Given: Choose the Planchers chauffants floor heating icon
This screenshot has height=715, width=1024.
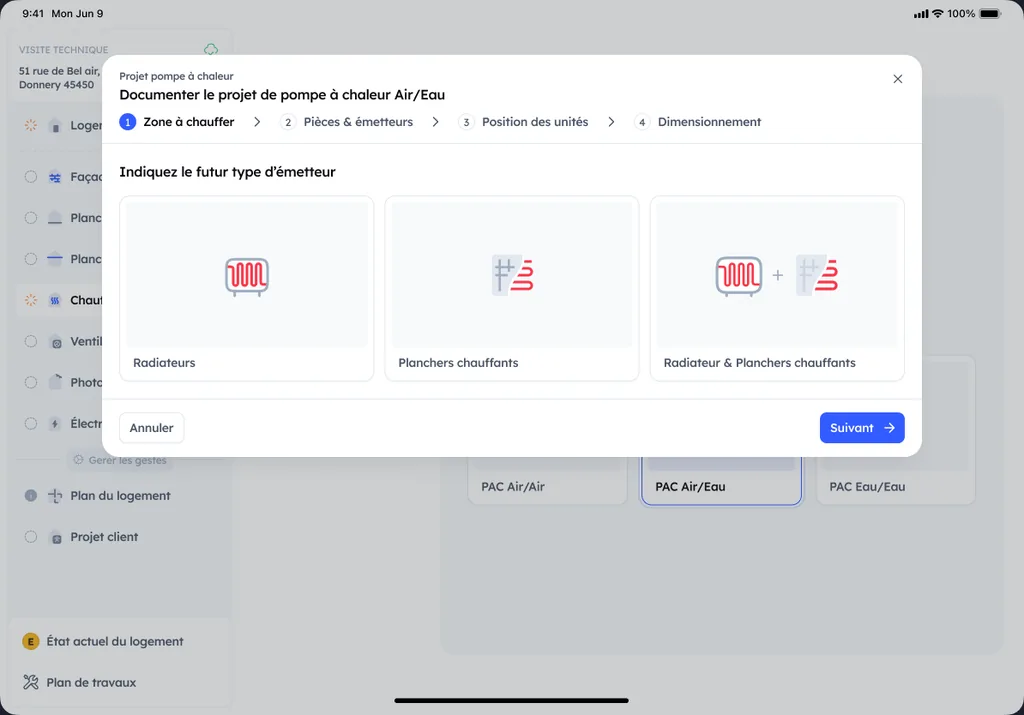Looking at the screenshot, I should [x=513, y=275].
